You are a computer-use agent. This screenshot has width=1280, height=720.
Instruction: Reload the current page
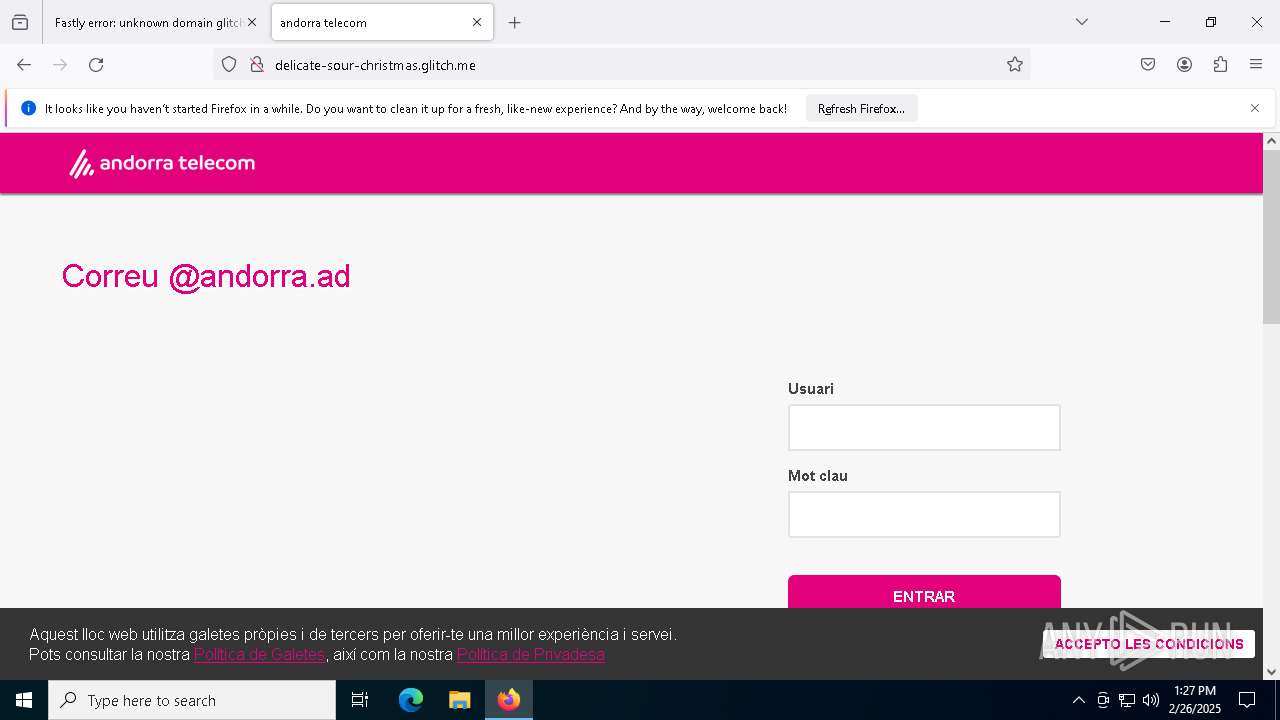(96, 65)
